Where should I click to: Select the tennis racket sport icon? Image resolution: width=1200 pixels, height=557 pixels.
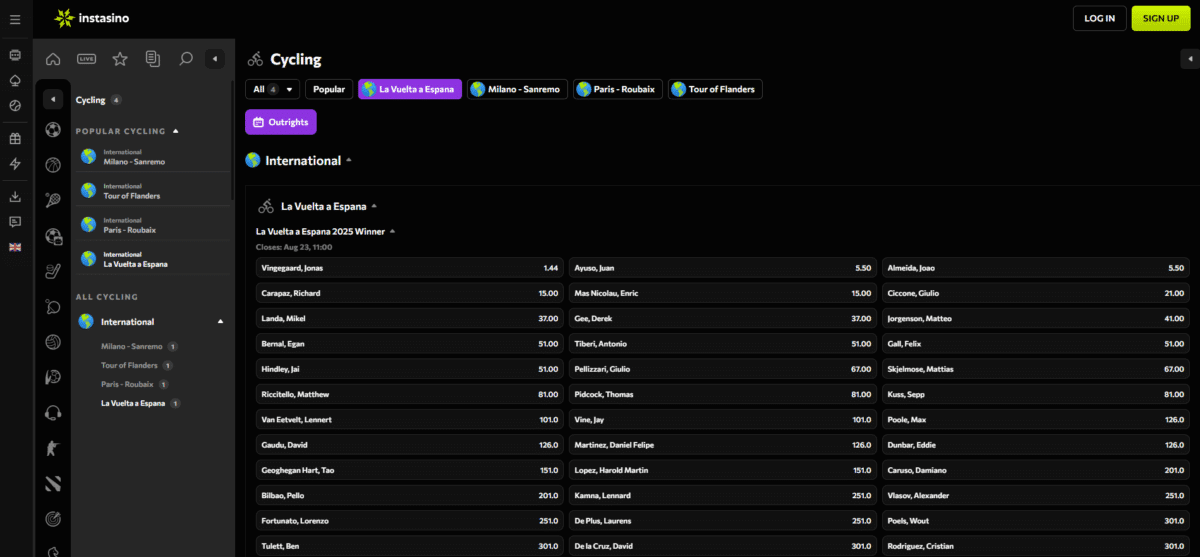(x=53, y=200)
